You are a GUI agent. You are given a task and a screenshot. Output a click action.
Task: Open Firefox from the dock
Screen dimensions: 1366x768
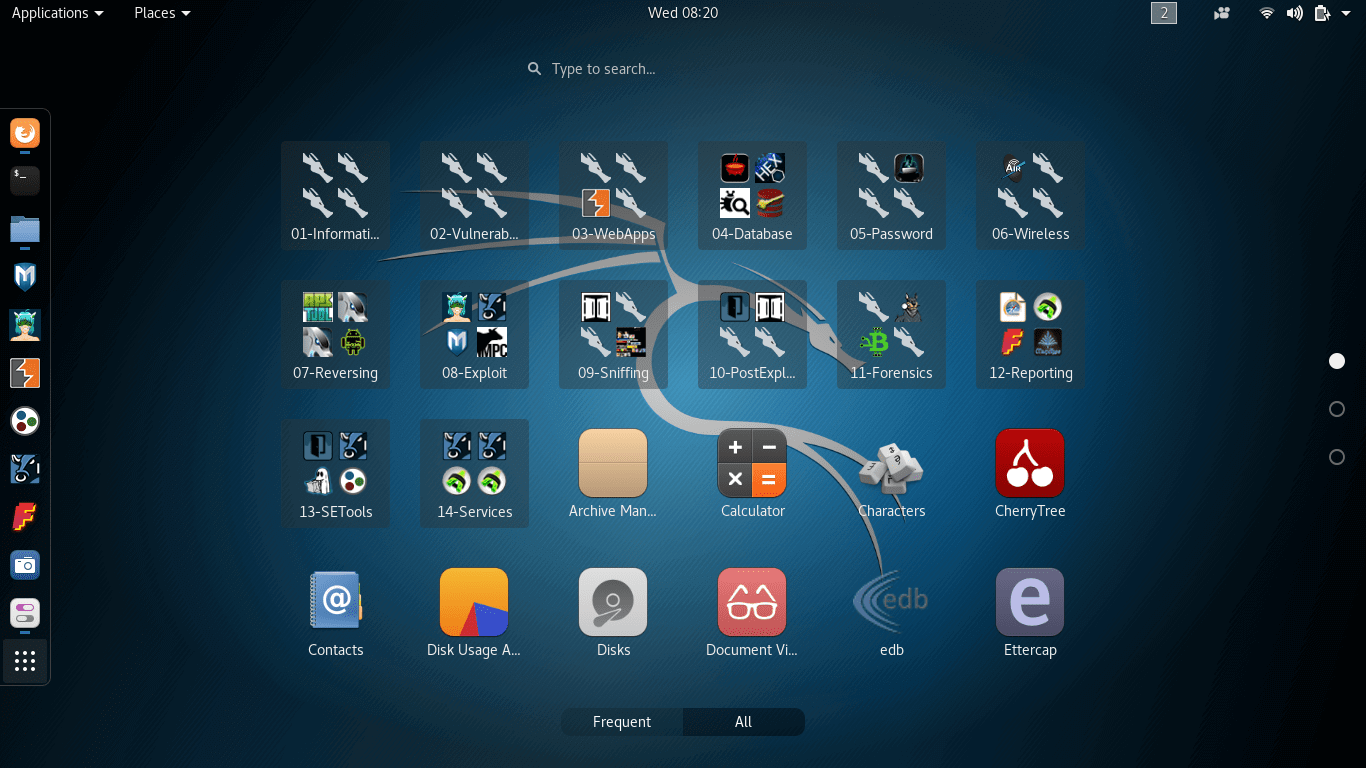[25, 132]
